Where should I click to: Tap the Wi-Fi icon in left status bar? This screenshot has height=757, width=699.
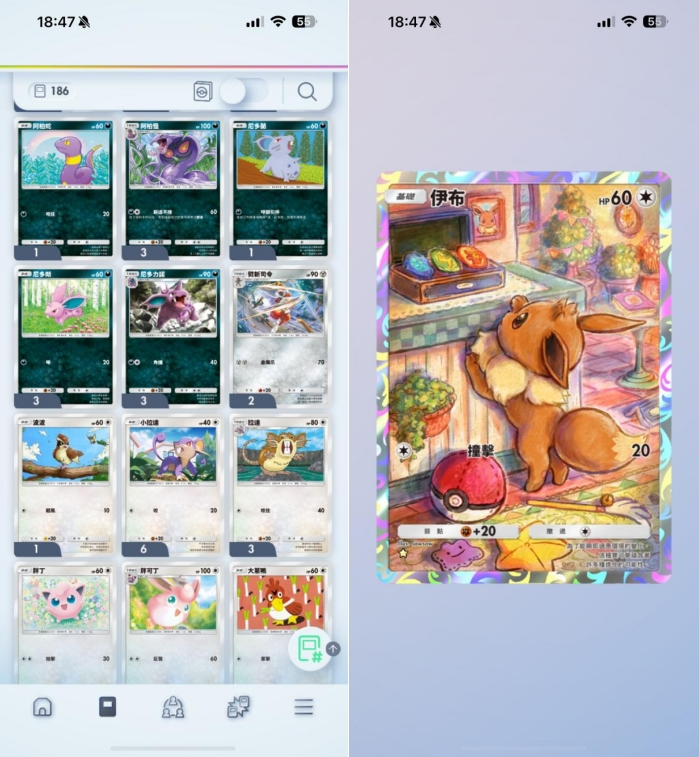point(278,21)
